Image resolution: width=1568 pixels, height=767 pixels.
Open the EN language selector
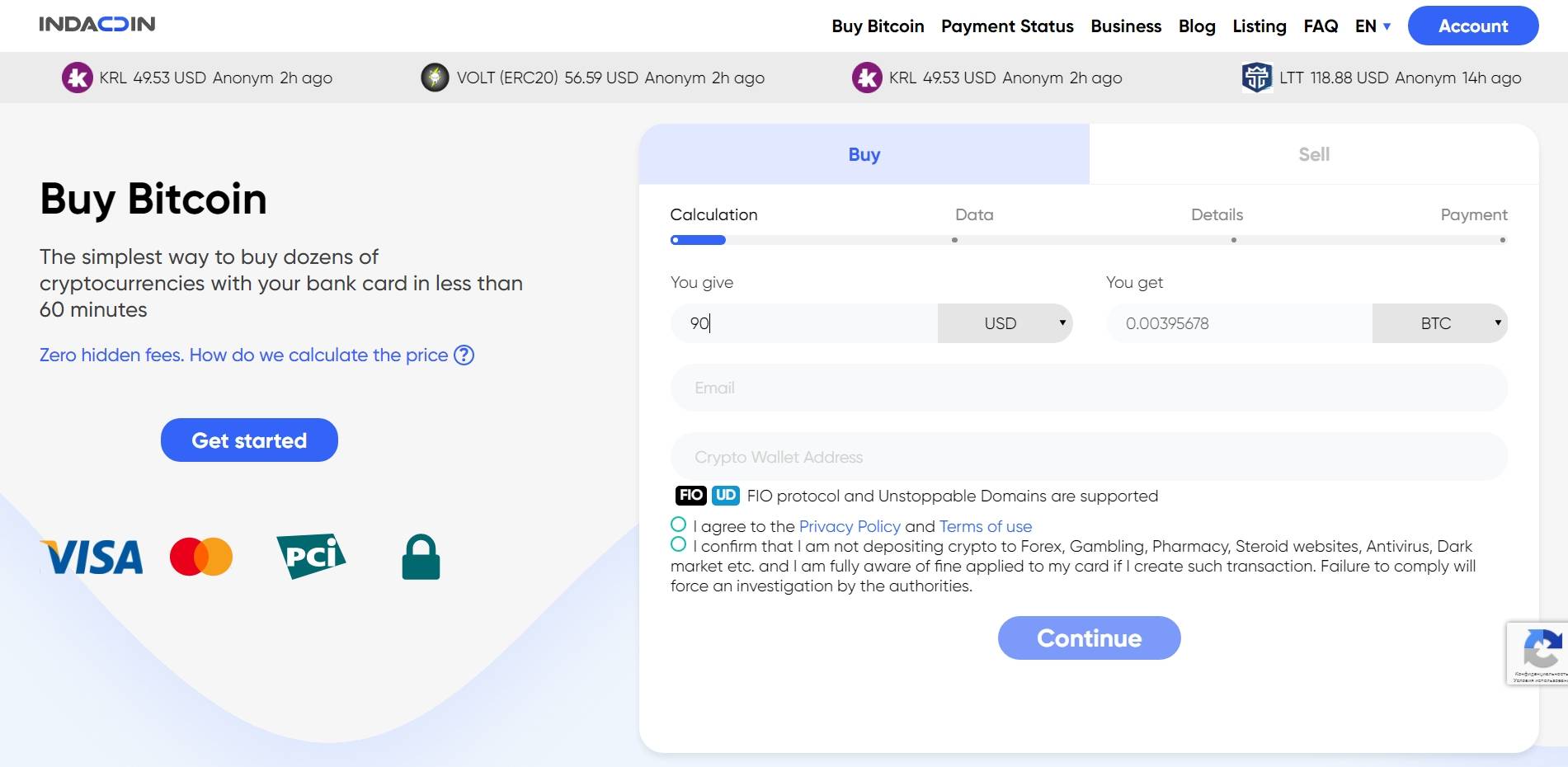click(x=1373, y=26)
